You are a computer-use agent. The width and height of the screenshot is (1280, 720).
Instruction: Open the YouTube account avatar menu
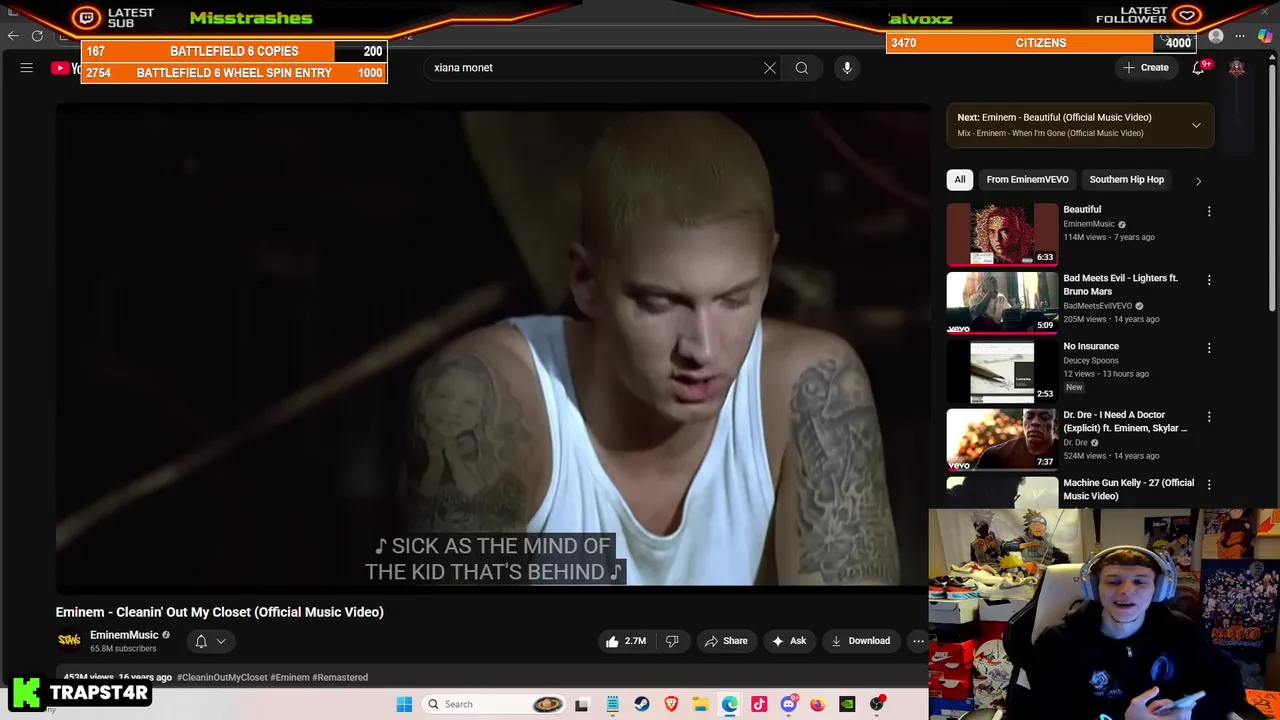tap(1237, 68)
